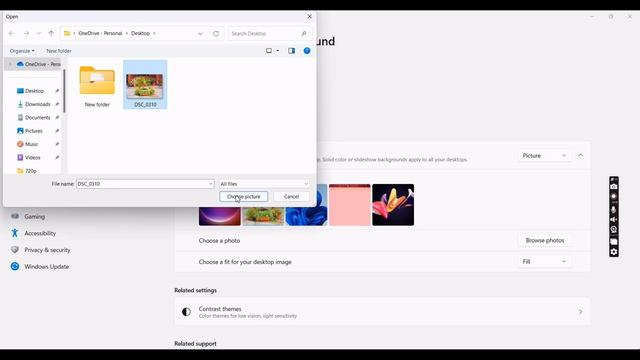Select OneDrive - Personal in navigation tree
Viewport: 640px width, 360px height.
38,64
